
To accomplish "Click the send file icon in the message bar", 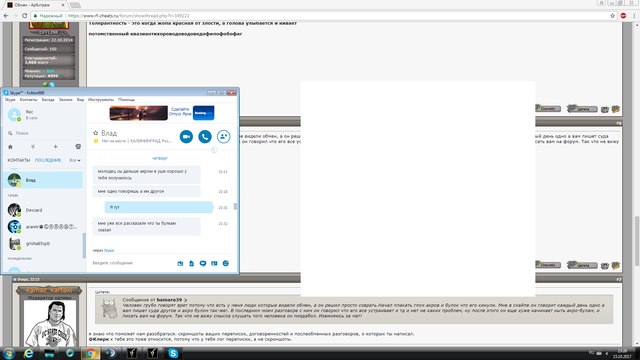I will coord(191,264).
